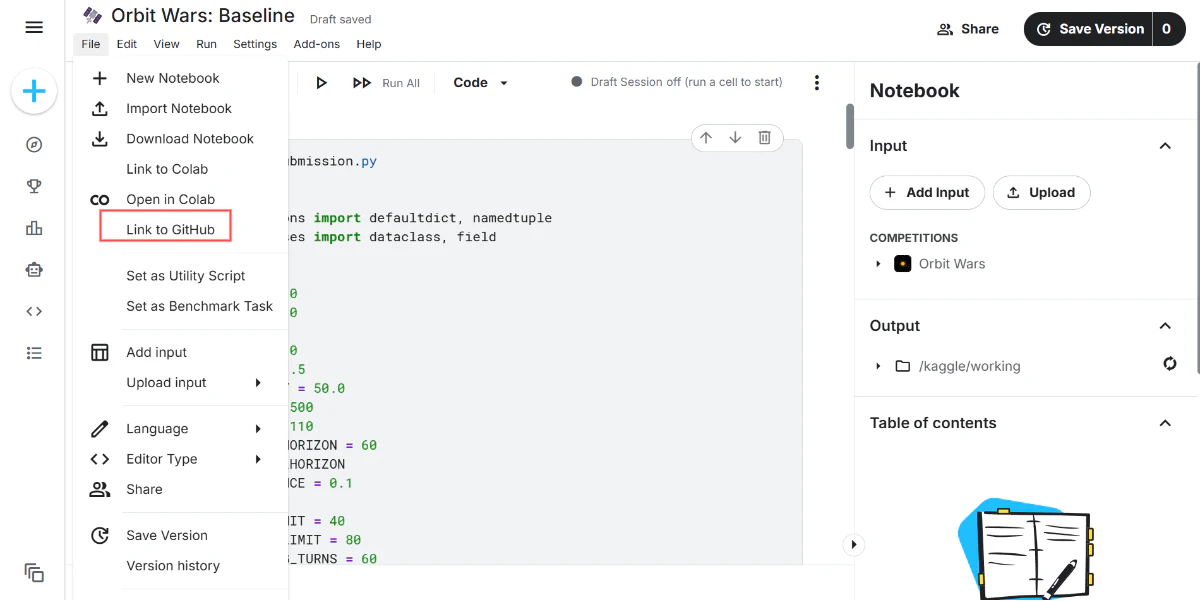Click the Draft Session off status indicator
This screenshot has width=1200, height=601.
(677, 82)
